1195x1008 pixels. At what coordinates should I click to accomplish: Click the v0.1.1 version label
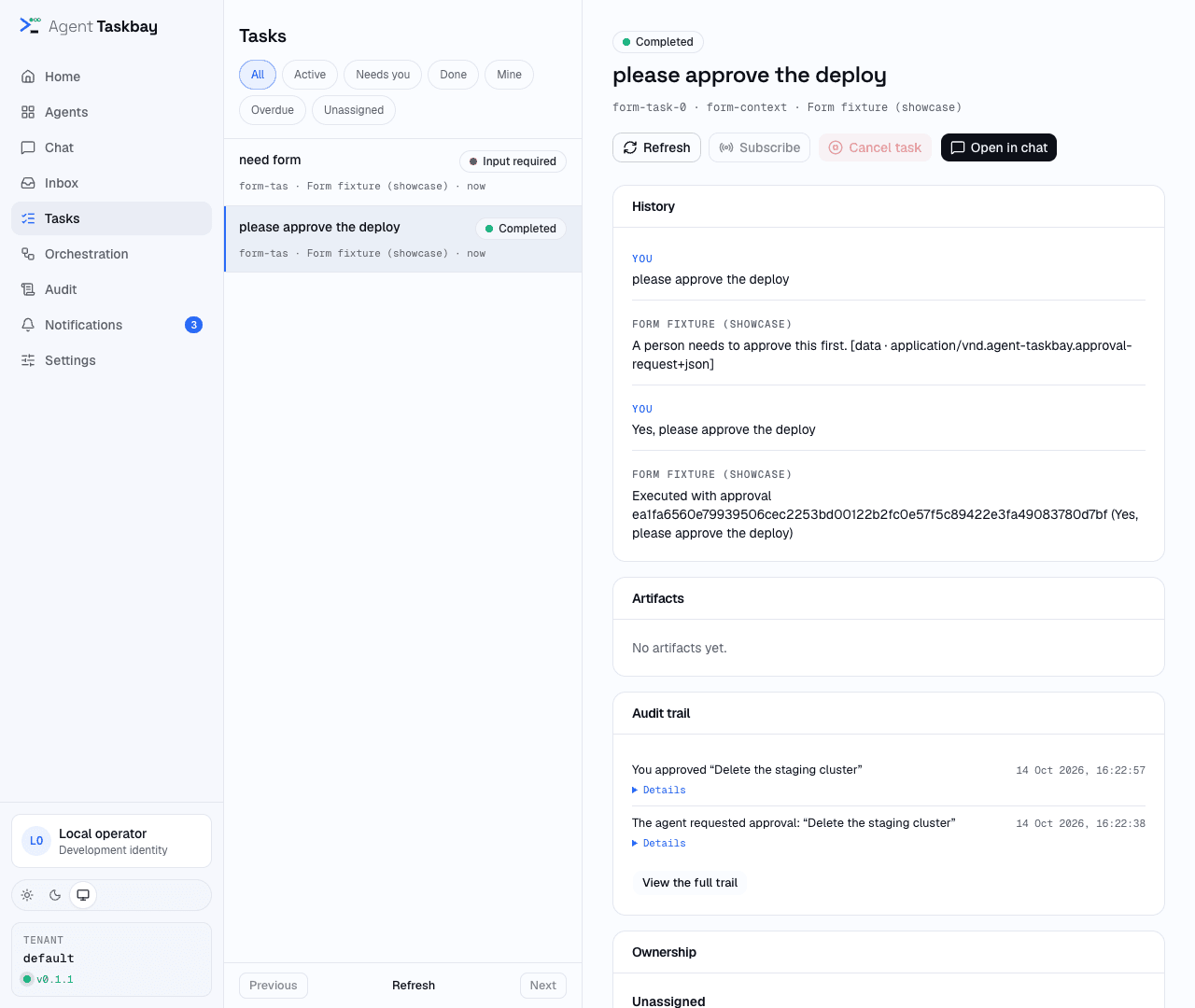55,979
